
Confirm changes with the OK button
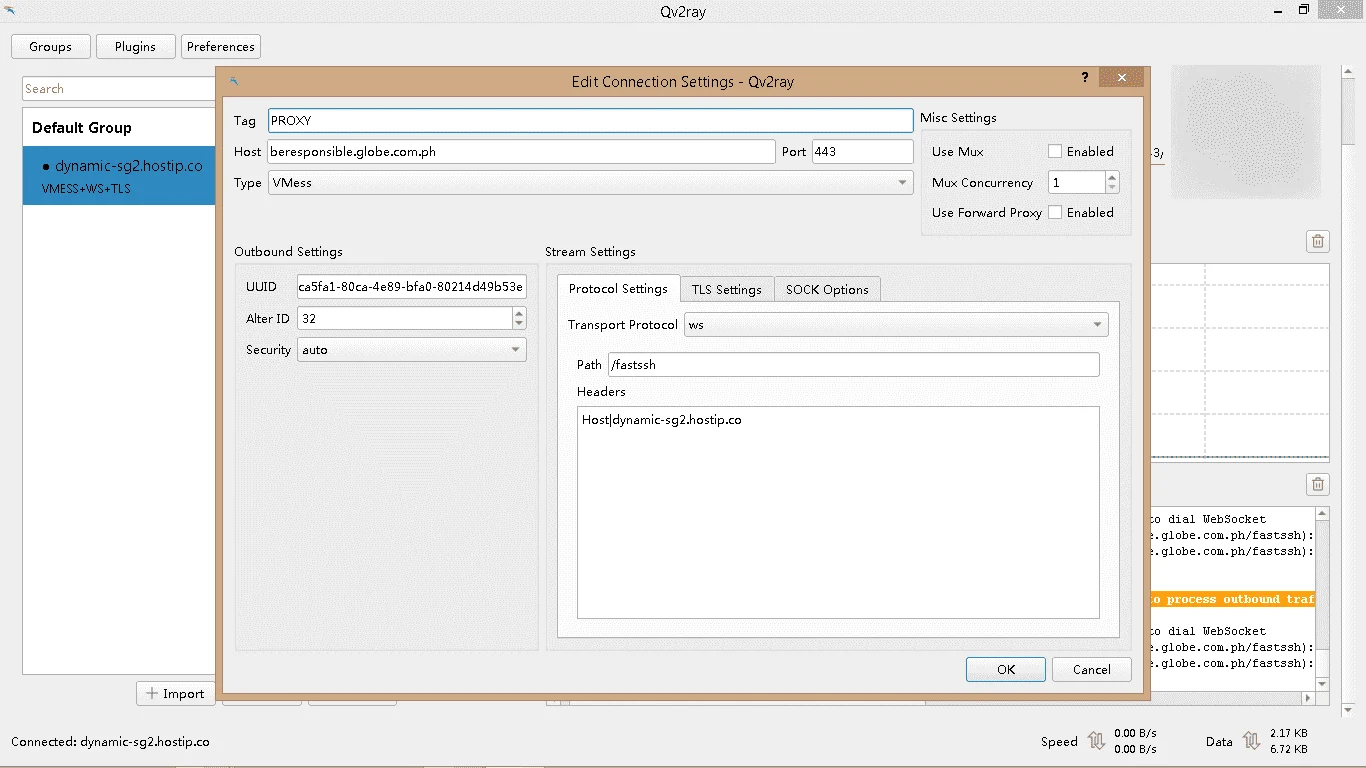1006,670
